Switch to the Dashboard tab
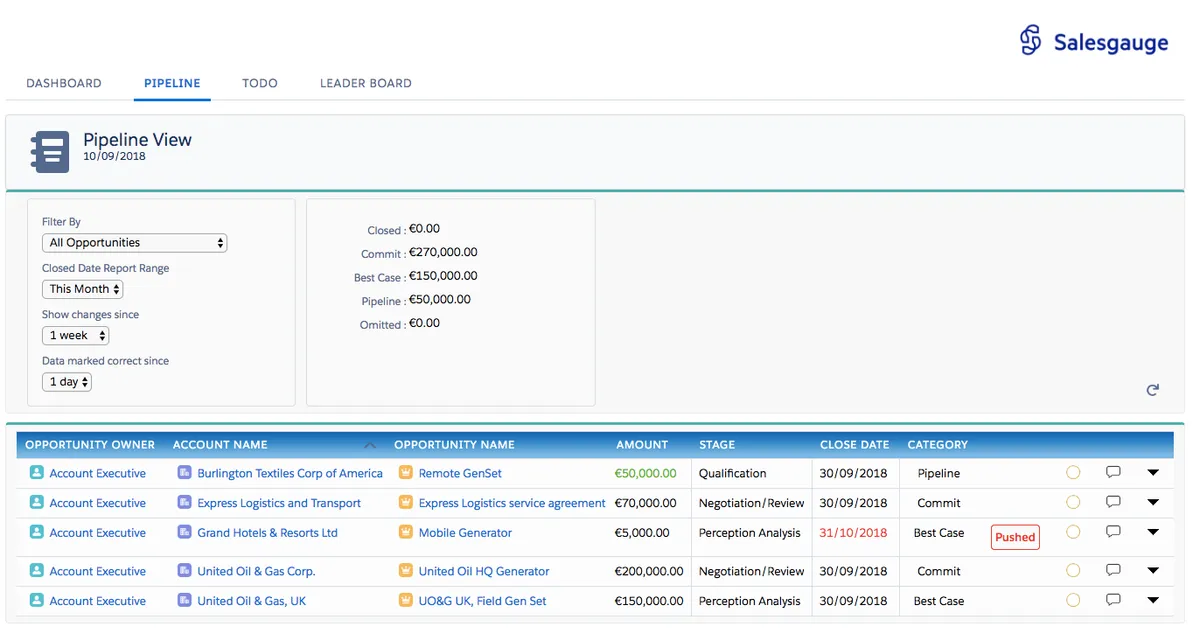1200x639 pixels. click(x=64, y=83)
